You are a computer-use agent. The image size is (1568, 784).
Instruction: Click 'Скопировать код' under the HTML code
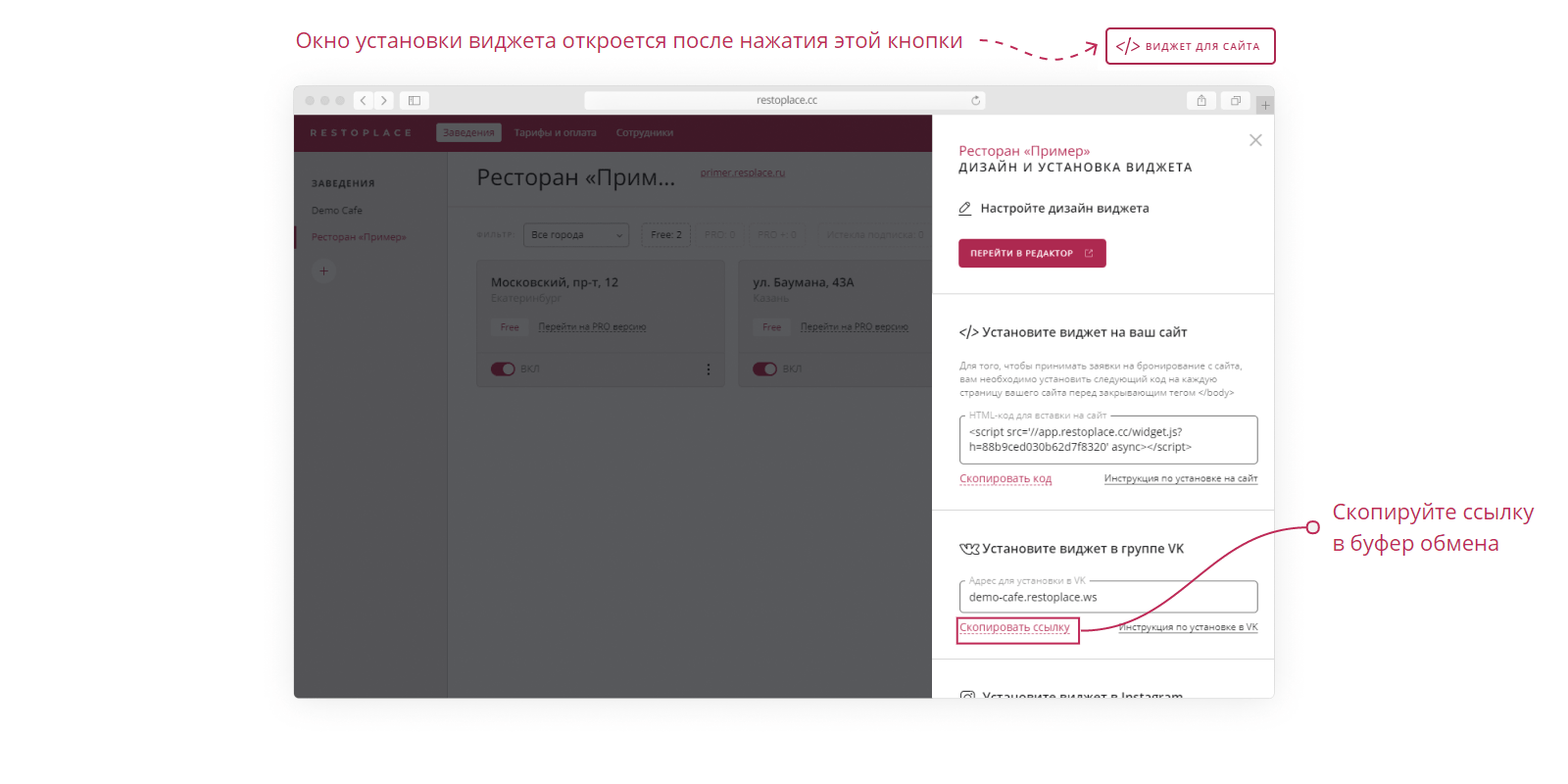1005,479
